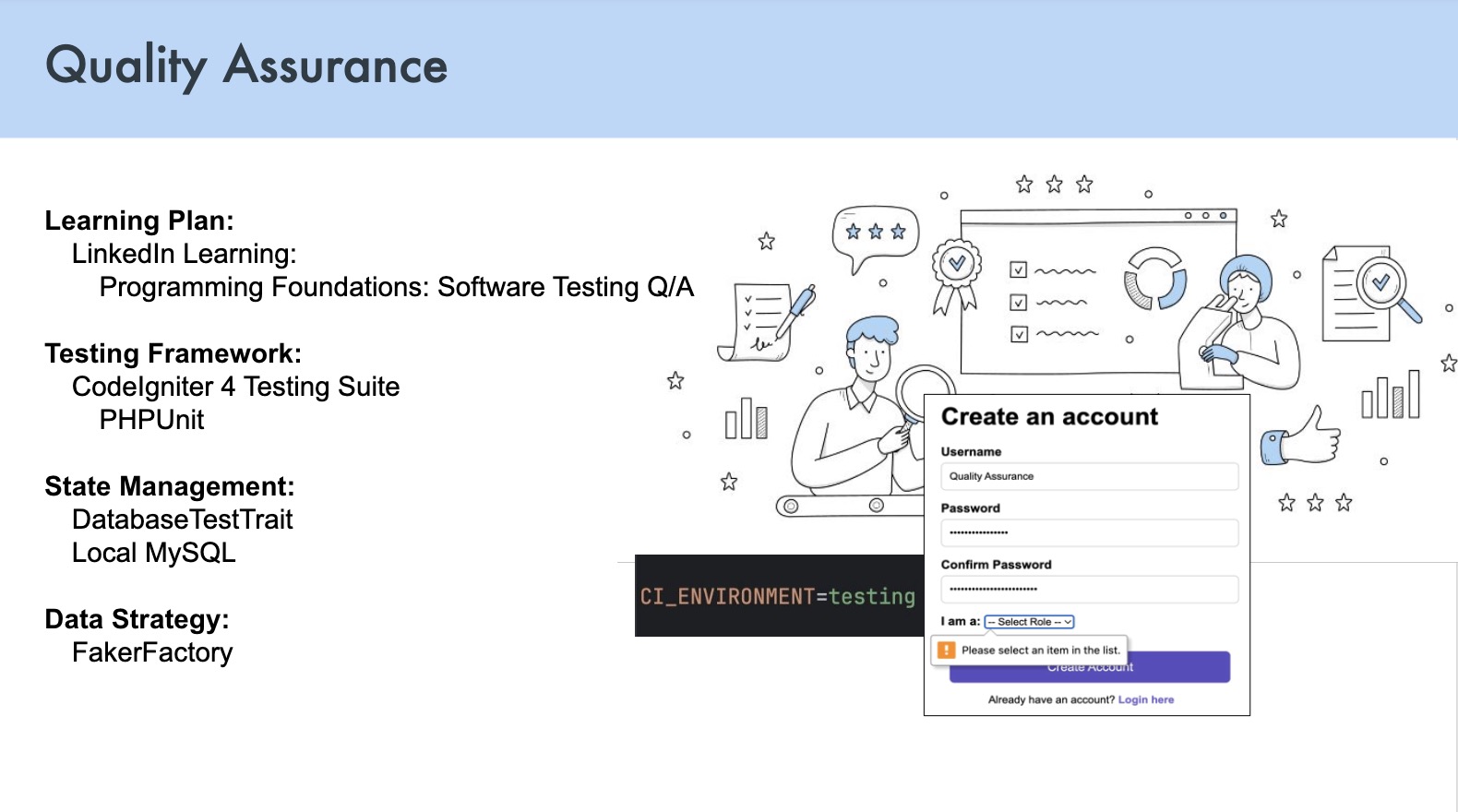Click into the Confirm Password field
This screenshot has width=1458, height=812.
pyautogui.click(x=1089, y=589)
